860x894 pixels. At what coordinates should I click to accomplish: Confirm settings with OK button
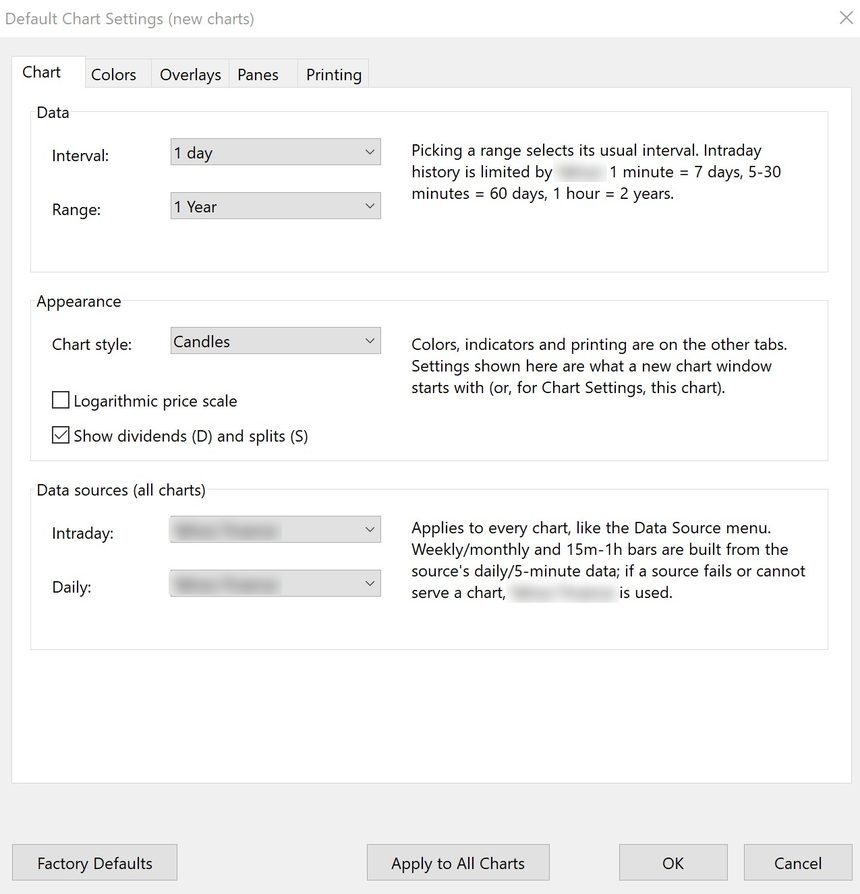pyautogui.click(x=673, y=863)
